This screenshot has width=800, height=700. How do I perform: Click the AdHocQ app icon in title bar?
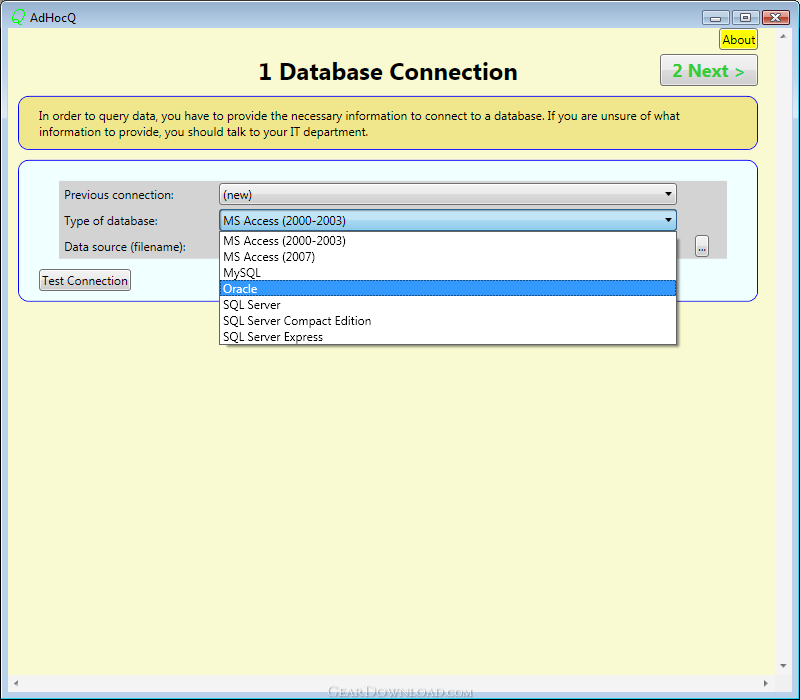[x=18, y=17]
